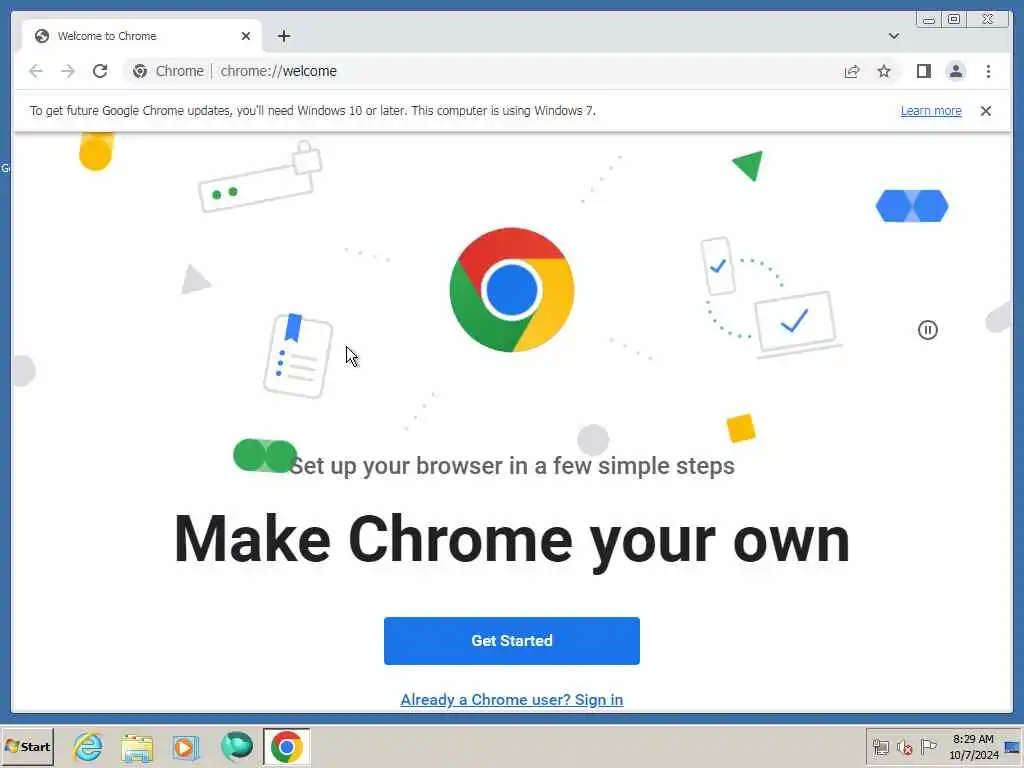Click the show desktop button
1024x768 pixels.
point(1013,746)
